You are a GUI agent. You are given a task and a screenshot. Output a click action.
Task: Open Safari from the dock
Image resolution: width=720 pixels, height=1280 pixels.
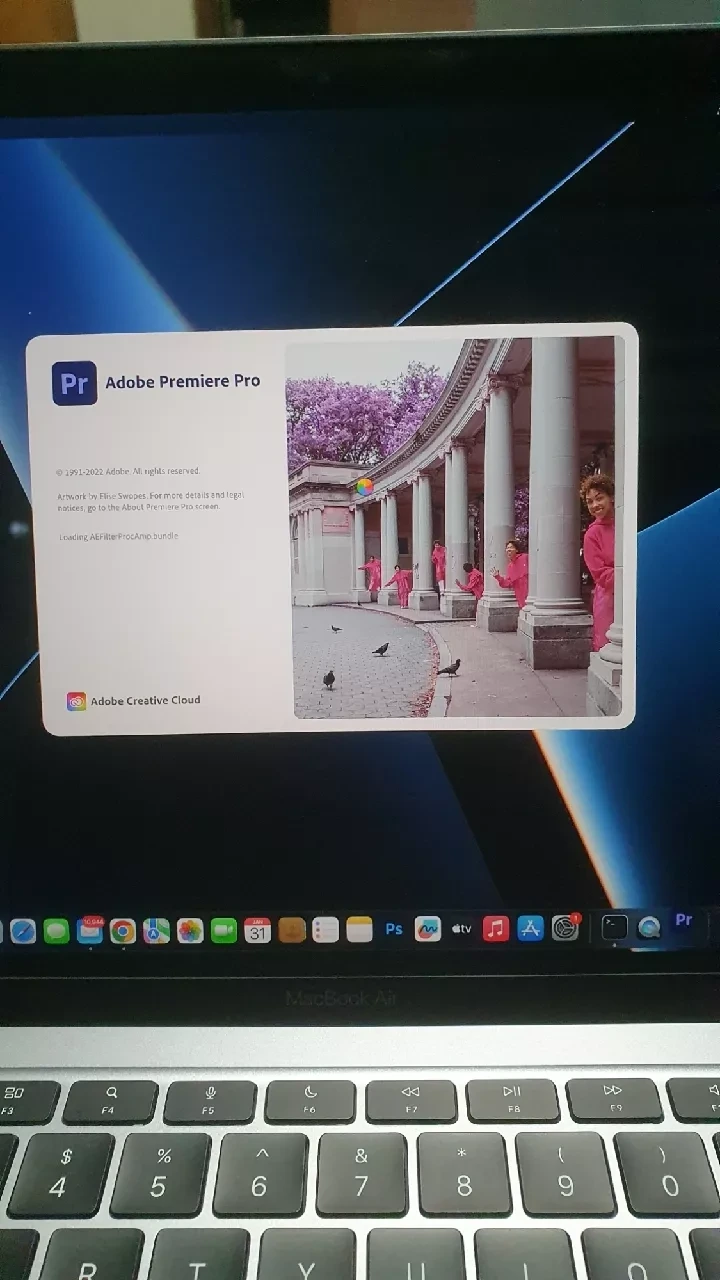[x=23, y=932]
